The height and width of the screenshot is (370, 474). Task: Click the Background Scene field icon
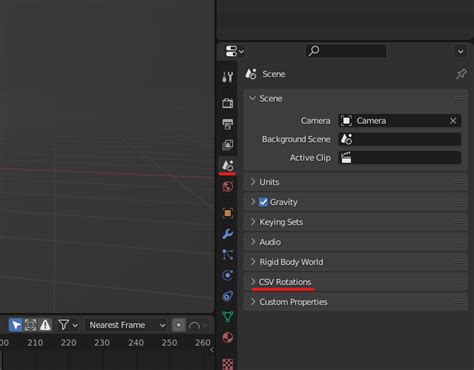pos(346,139)
